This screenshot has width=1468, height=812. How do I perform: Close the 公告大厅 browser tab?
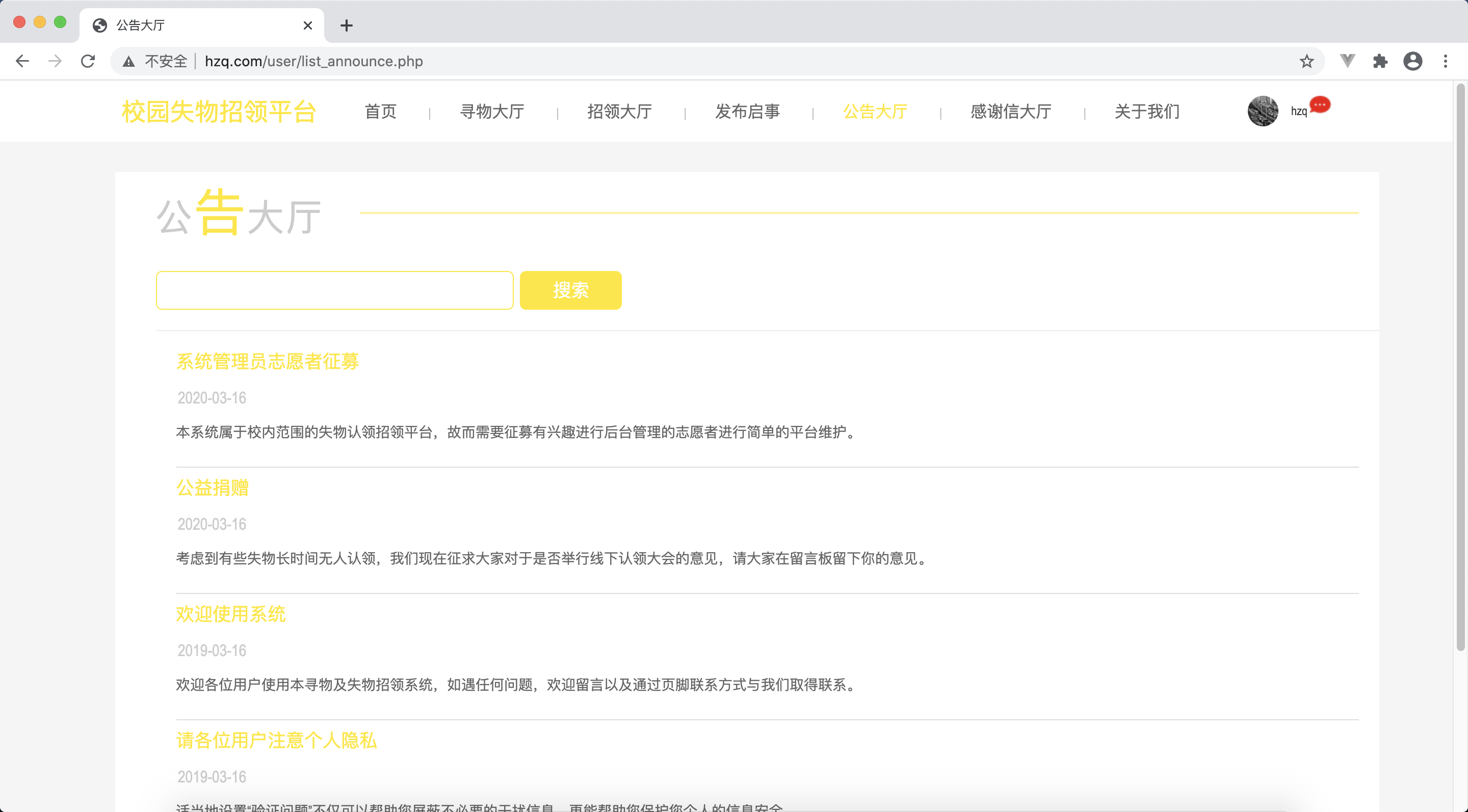[308, 25]
